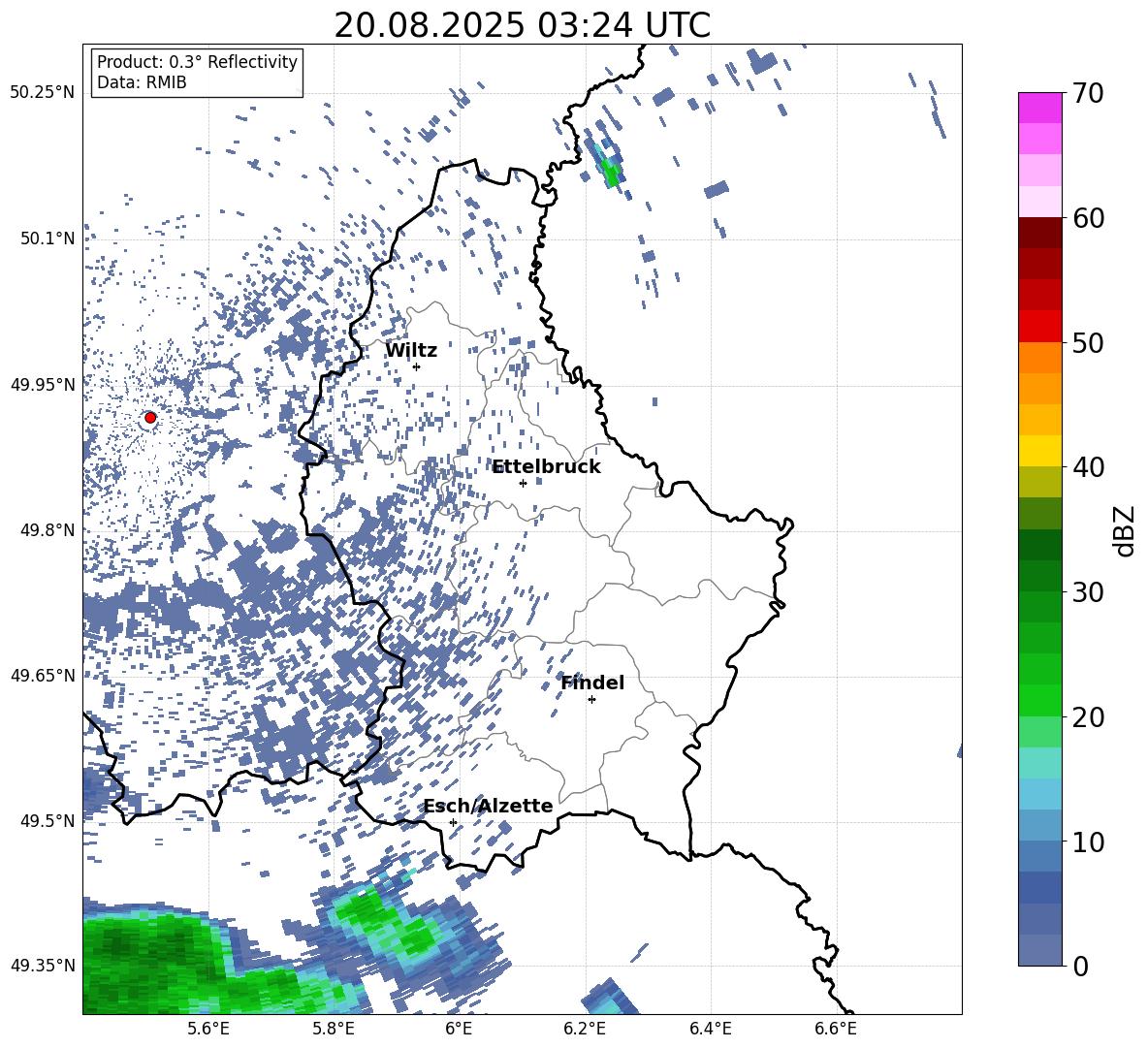Click the bright red color band above 50
This screenshot has width=1148, height=1048.
click(1040, 327)
